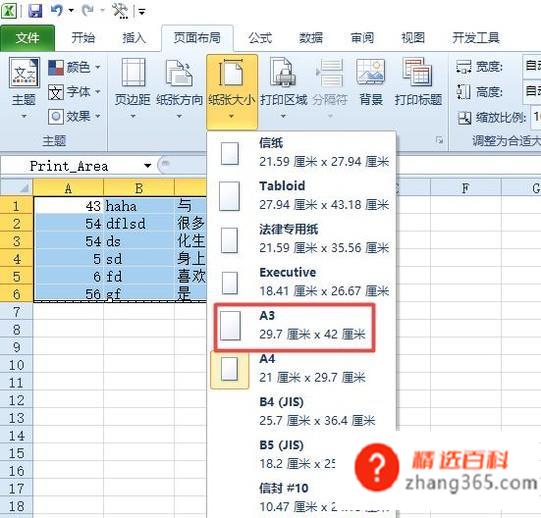Screen dimensions: 541x518
Task: Open the 宽度 width combo box
Action: [532, 66]
